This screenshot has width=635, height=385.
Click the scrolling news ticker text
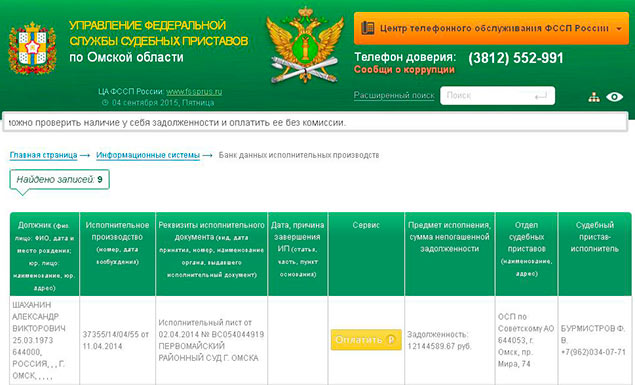pyautogui.click(x=177, y=123)
